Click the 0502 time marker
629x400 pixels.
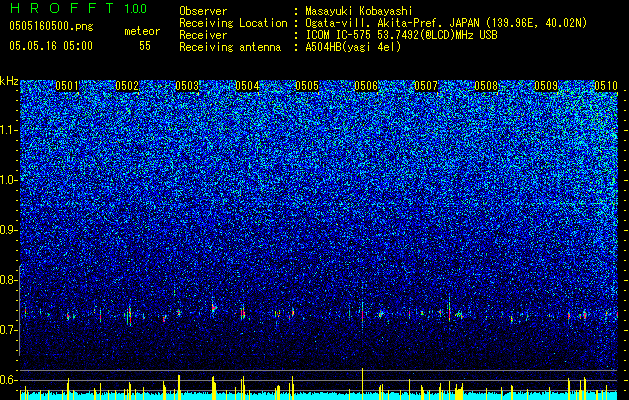point(127,86)
